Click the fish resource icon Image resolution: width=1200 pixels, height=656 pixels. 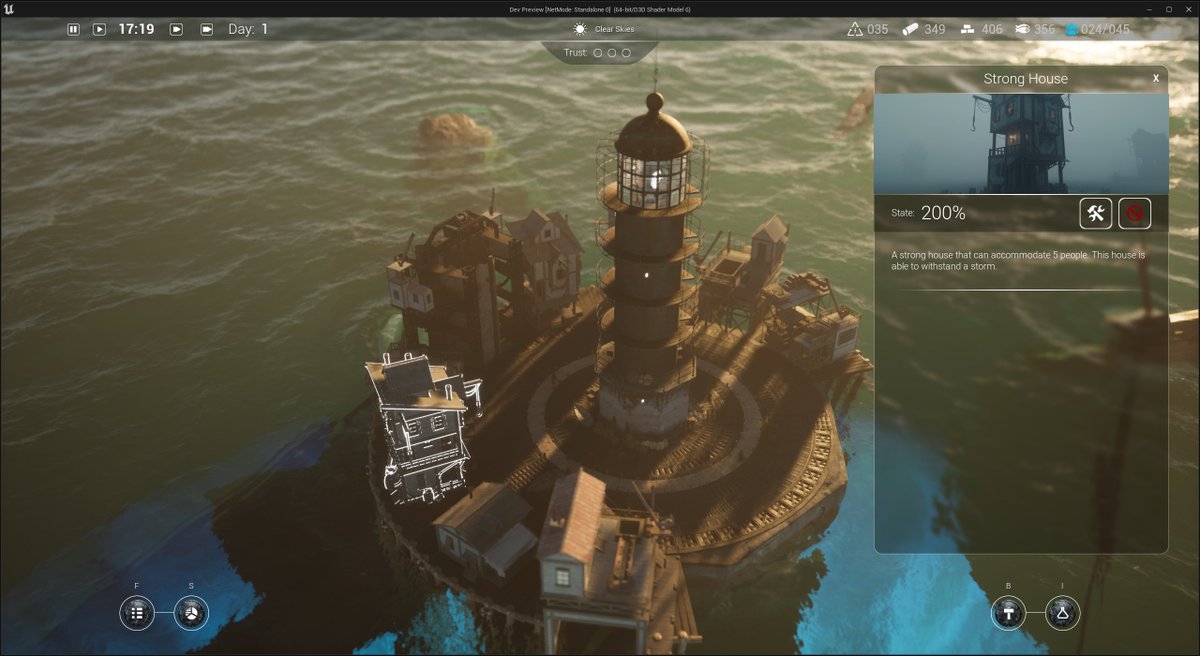click(x=1023, y=29)
